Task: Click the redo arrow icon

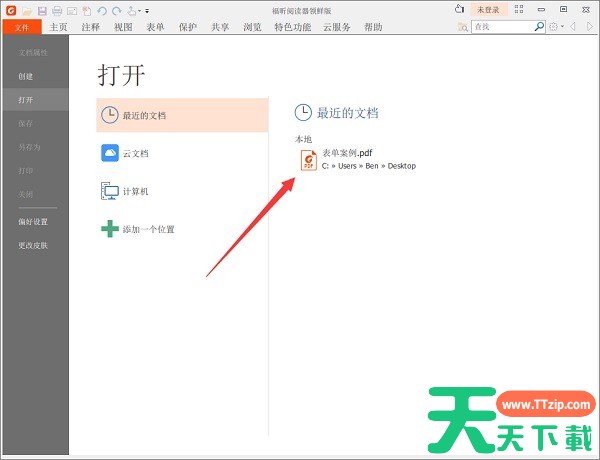Action: point(117,10)
